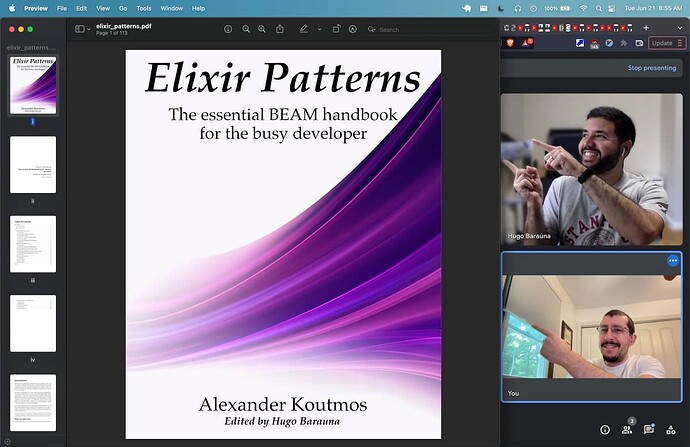Expand the browser tab list chevron
The image size is (690, 447).
click(x=680, y=28)
